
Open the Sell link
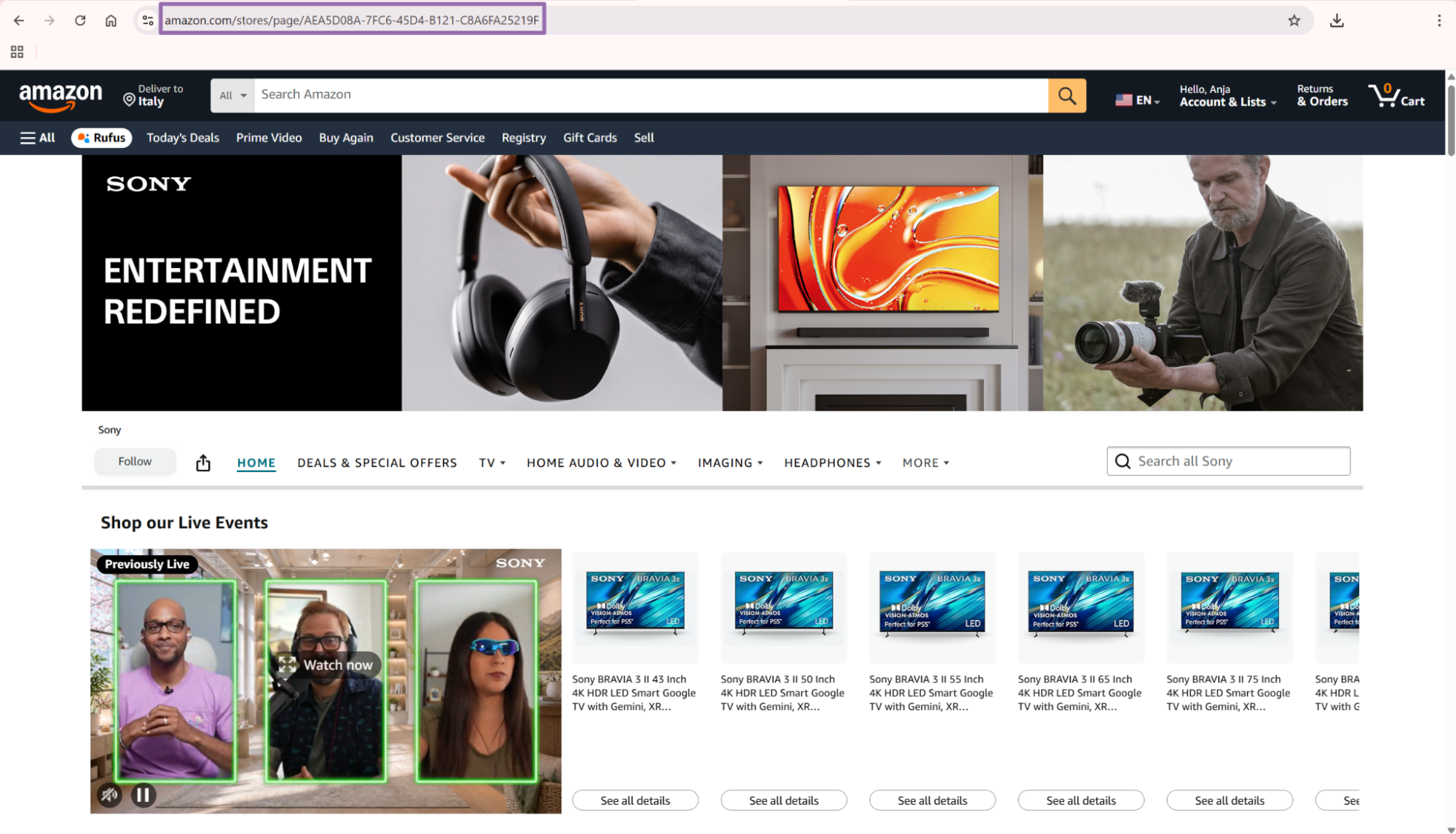tap(644, 138)
